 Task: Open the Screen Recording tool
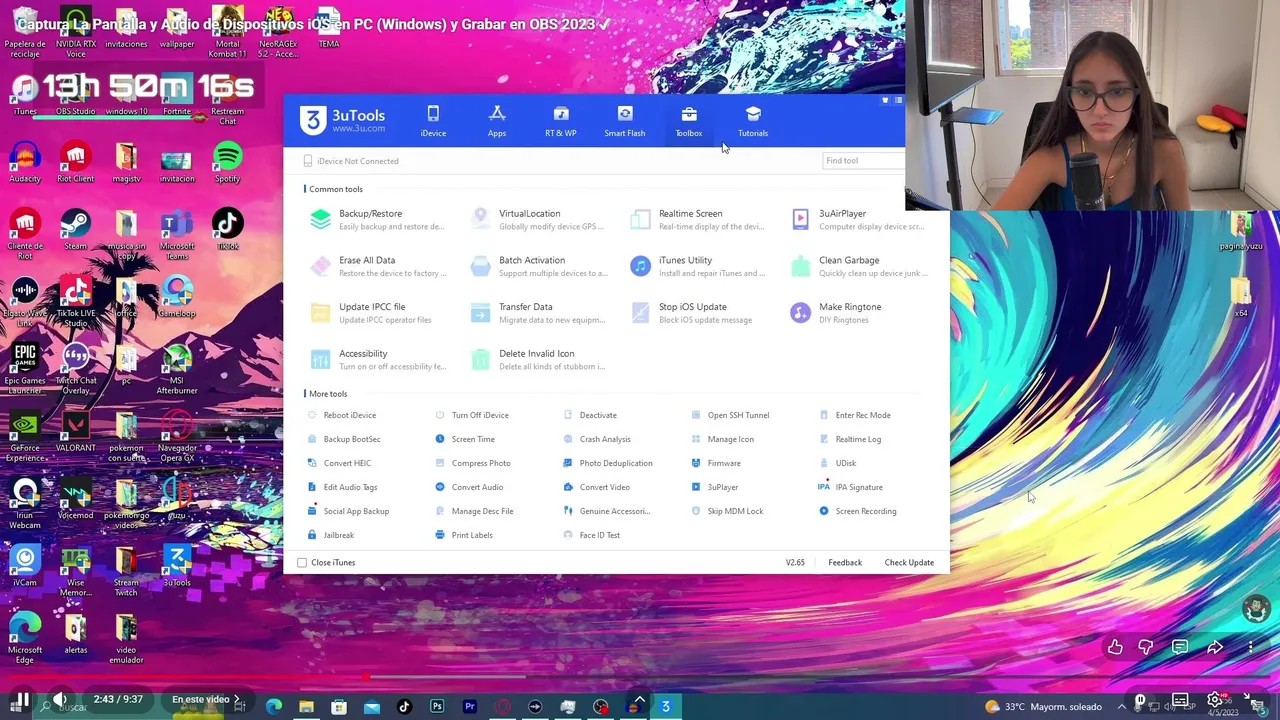(858, 511)
